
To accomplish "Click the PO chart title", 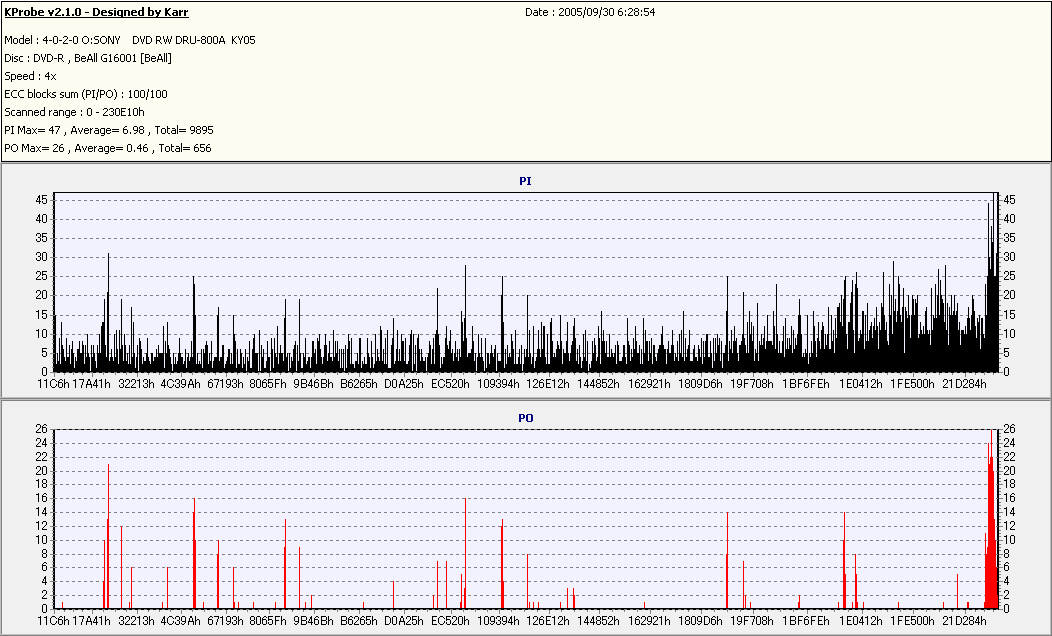I will point(525,418).
